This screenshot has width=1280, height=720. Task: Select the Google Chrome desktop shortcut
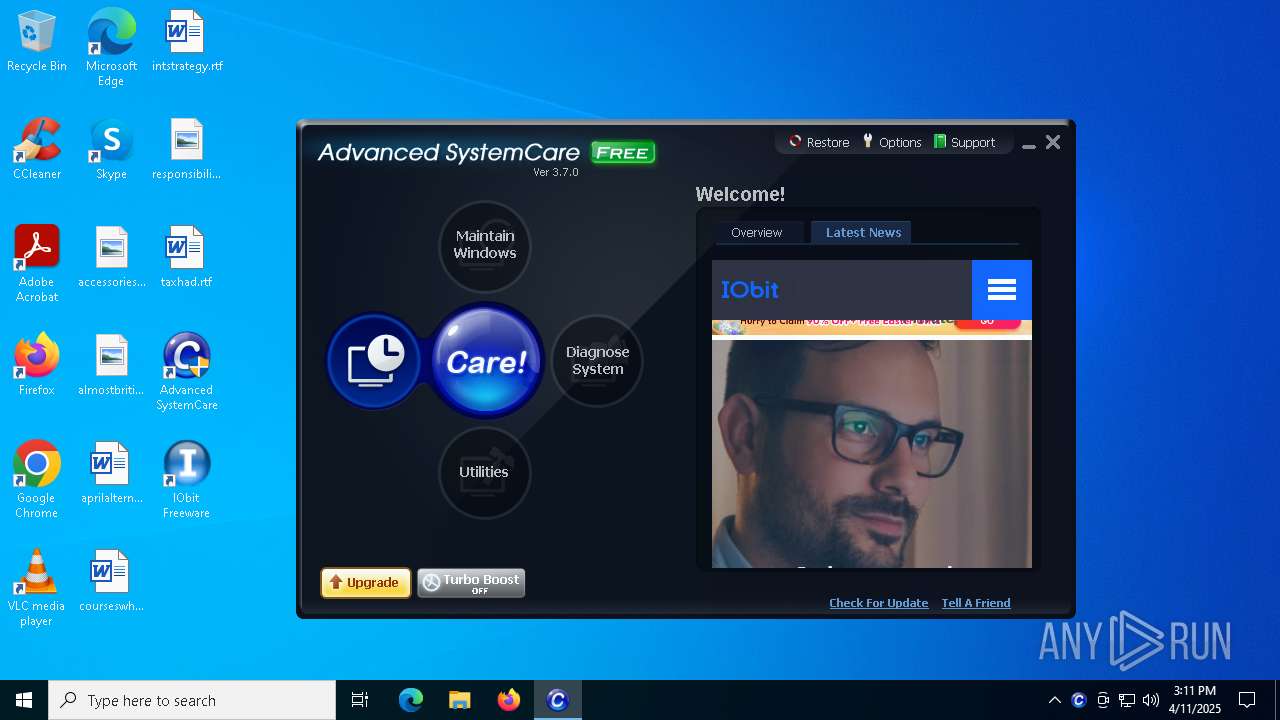(37, 480)
